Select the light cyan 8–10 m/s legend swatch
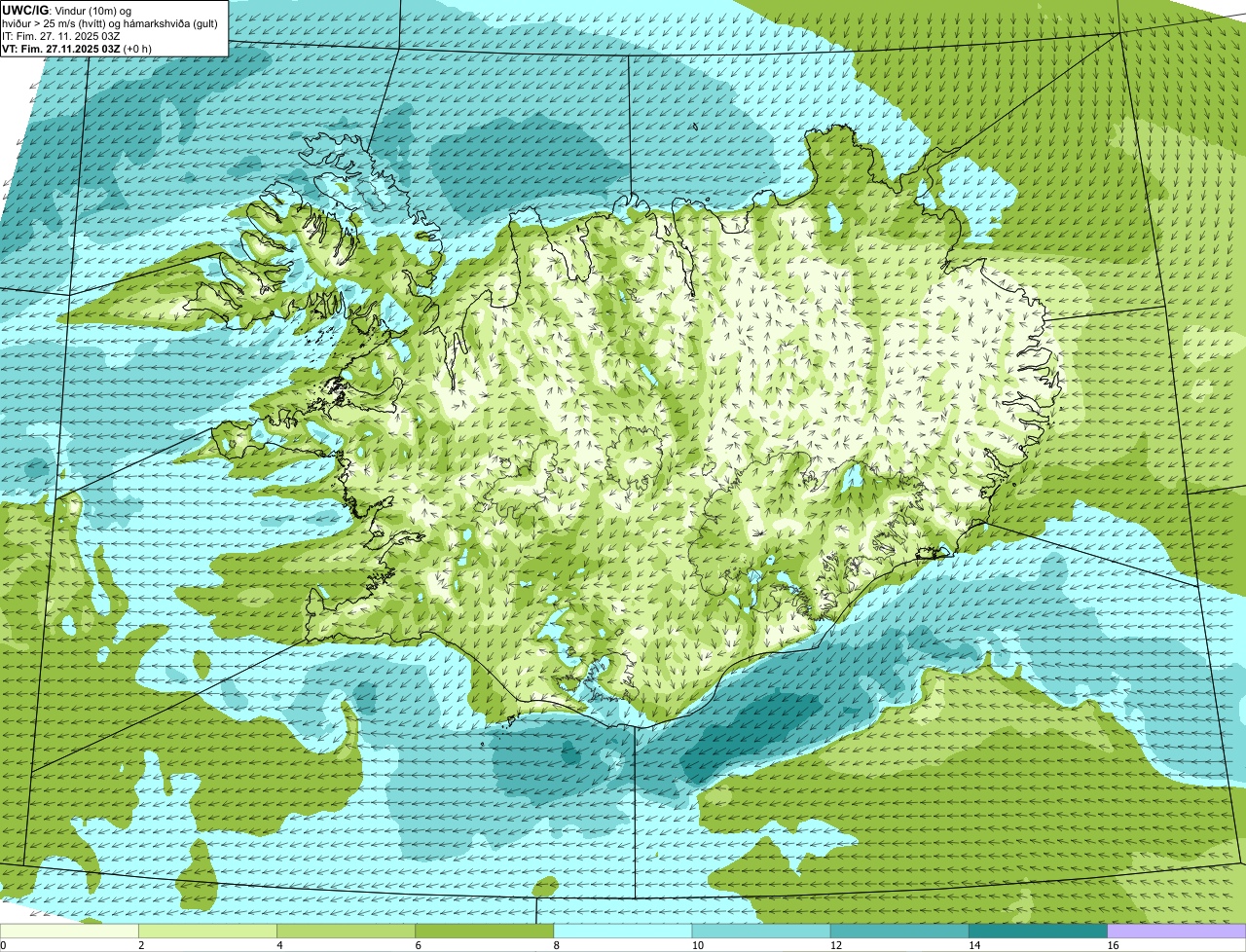Image resolution: width=1246 pixels, height=952 pixels. pos(623,931)
